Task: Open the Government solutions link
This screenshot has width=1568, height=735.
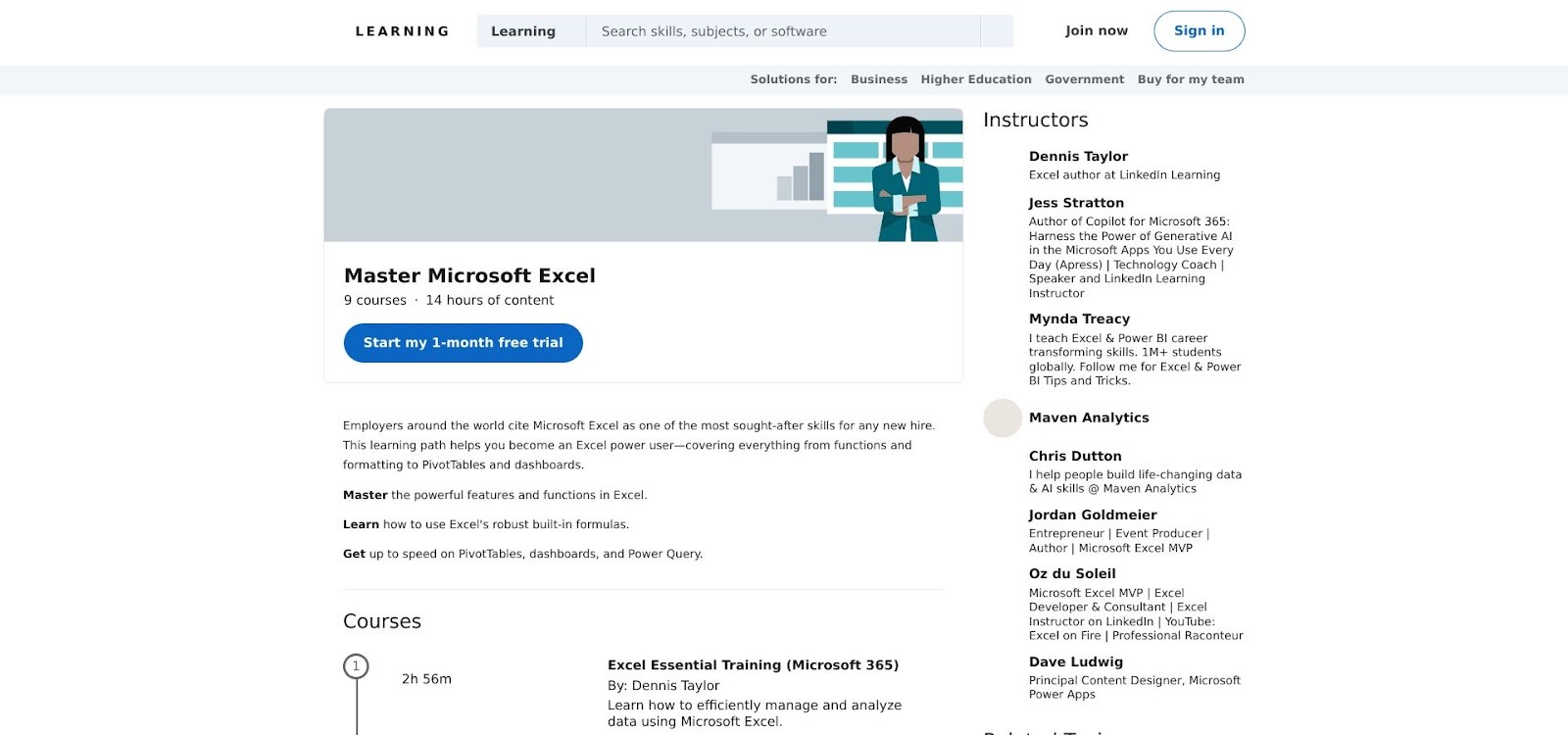Action: point(1084,79)
